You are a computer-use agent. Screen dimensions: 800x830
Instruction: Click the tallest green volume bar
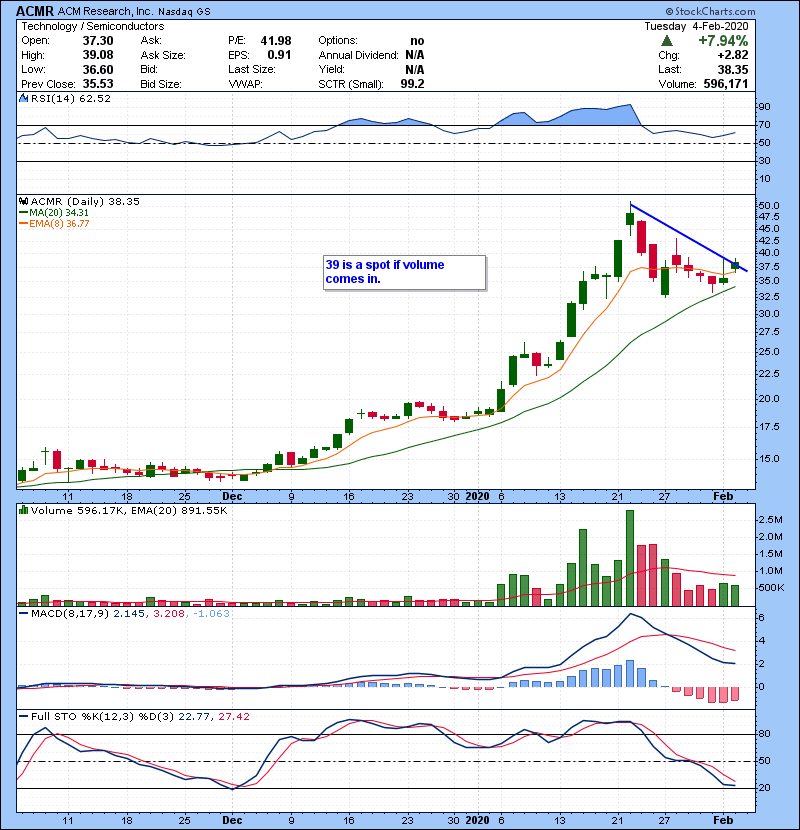pos(630,558)
